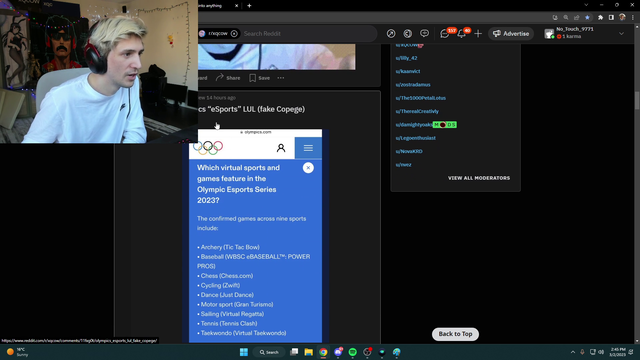Click the page vertical scrollbar thumb

tap(637, 100)
